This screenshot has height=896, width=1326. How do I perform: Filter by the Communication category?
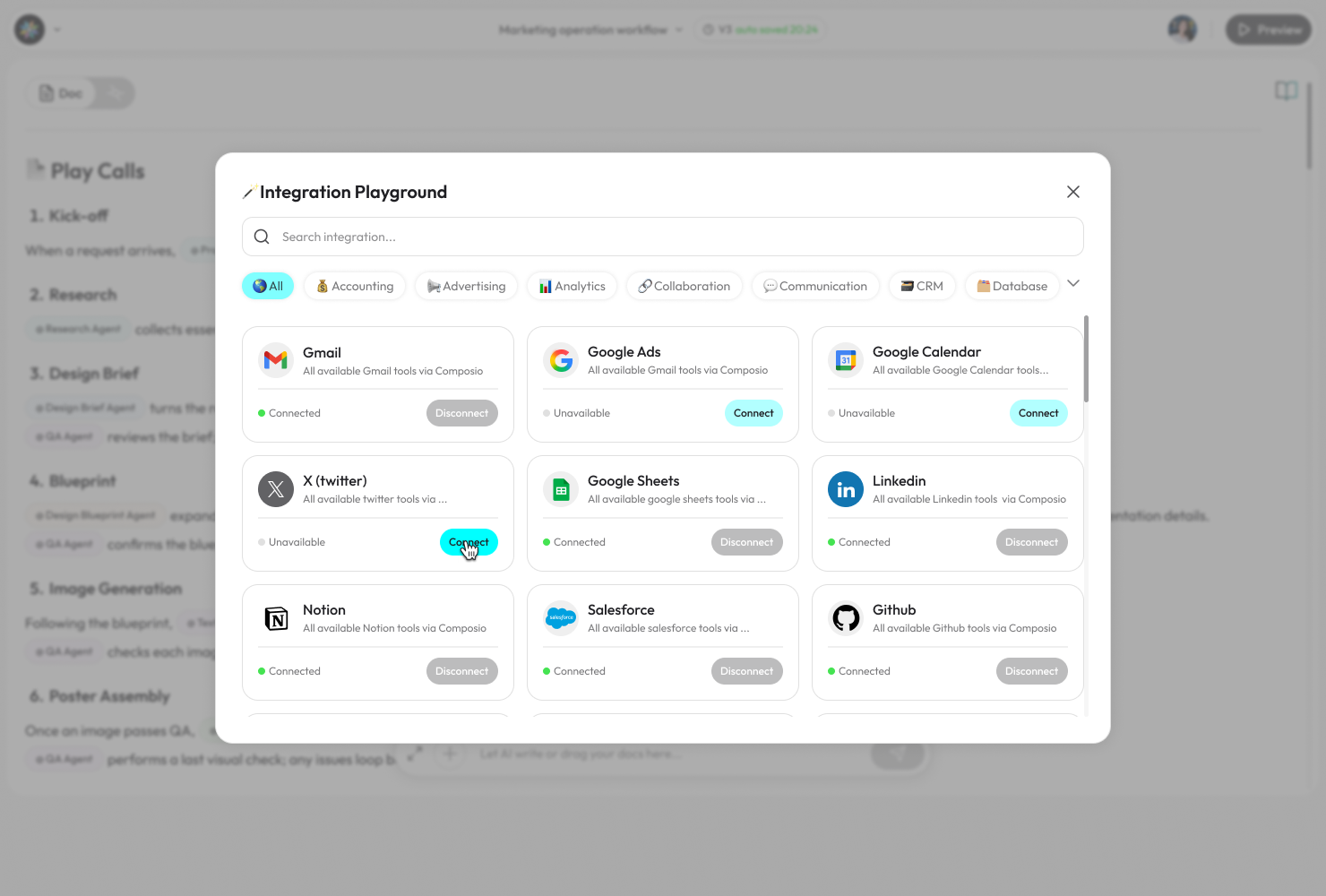point(815,286)
